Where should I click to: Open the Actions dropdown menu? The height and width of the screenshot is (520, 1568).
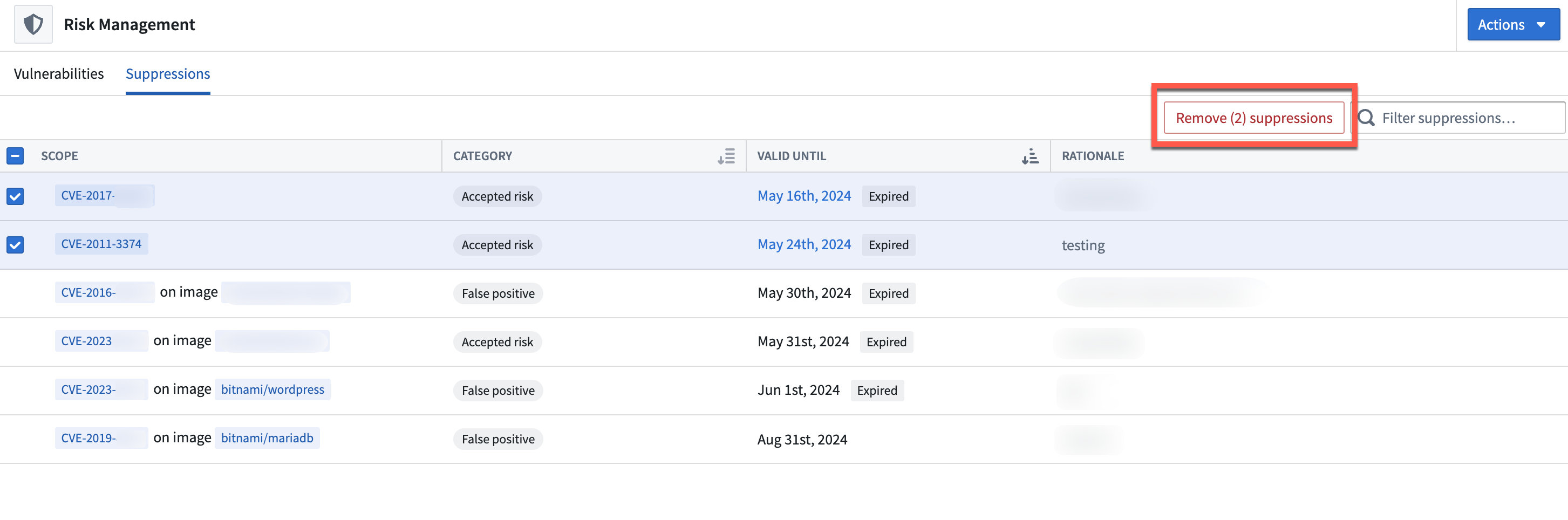click(x=1513, y=24)
